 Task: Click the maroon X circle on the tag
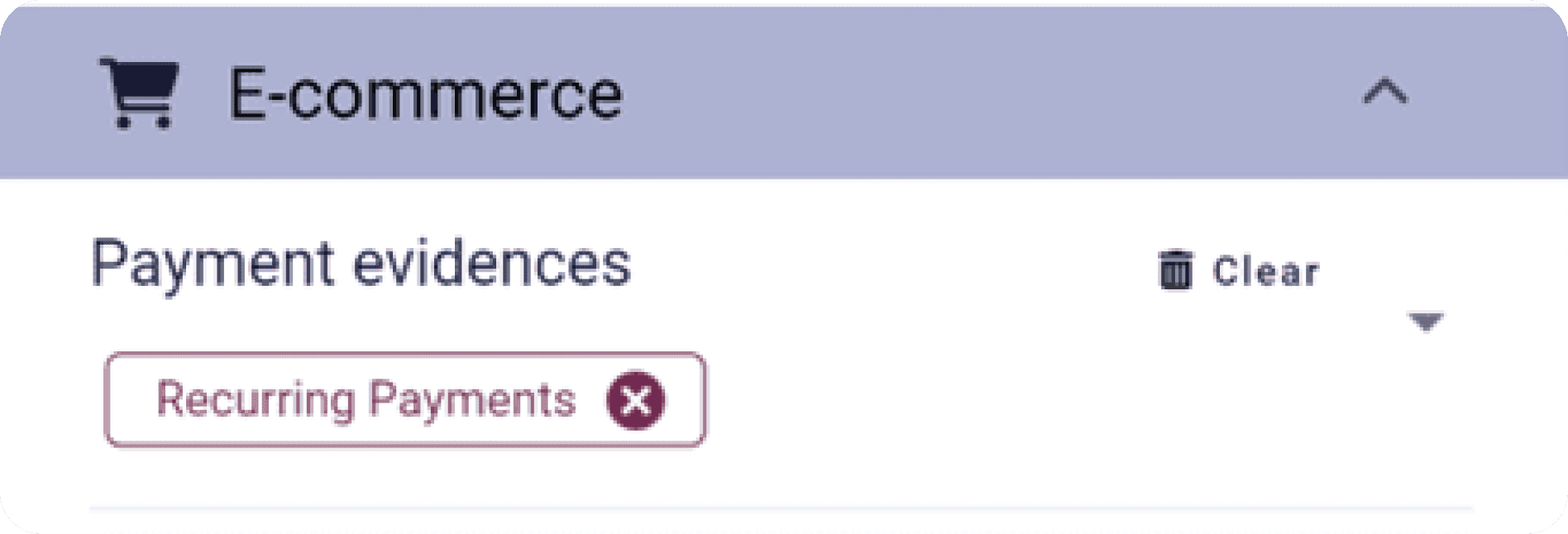[635, 400]
